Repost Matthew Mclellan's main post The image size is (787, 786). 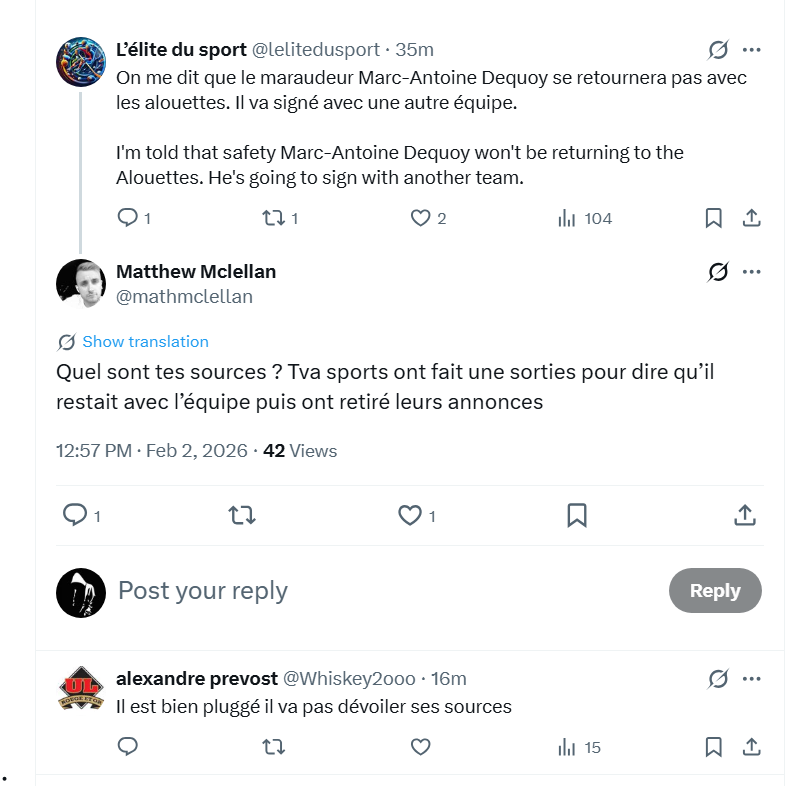241,515
